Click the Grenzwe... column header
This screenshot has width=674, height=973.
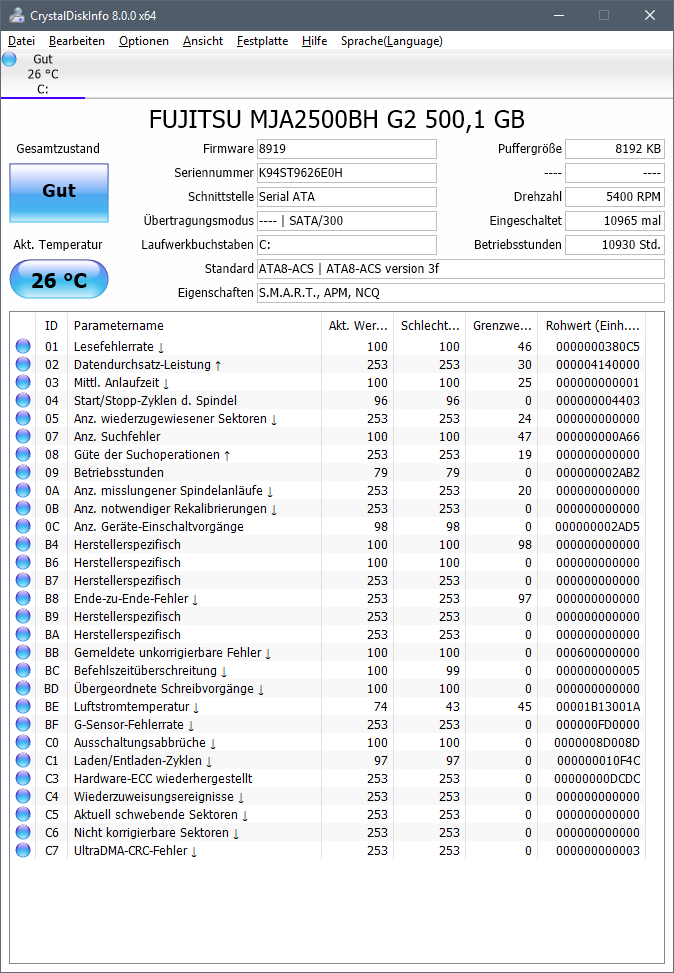tap(501, 326)
